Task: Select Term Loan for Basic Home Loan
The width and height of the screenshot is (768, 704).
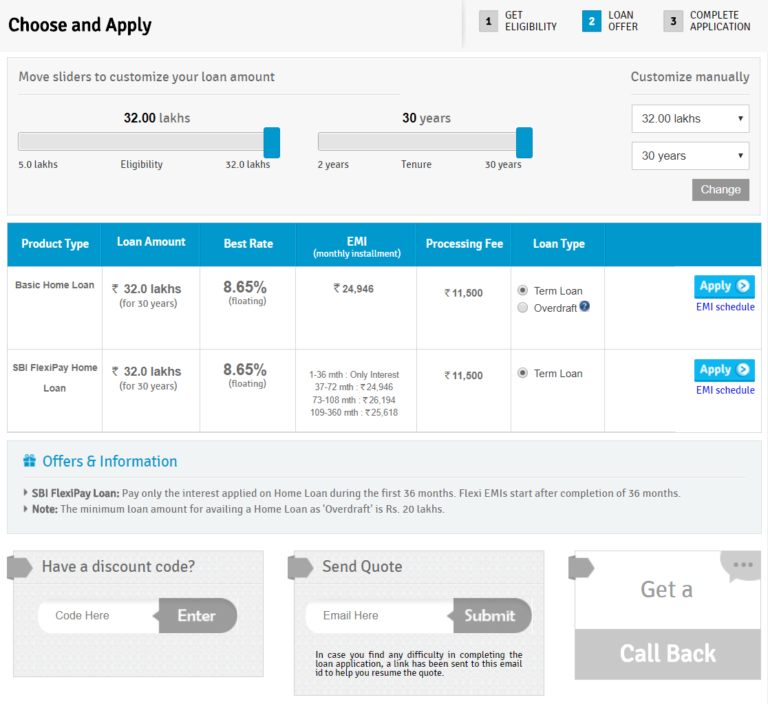Action: pyautogui.click(x=523, y=291)
